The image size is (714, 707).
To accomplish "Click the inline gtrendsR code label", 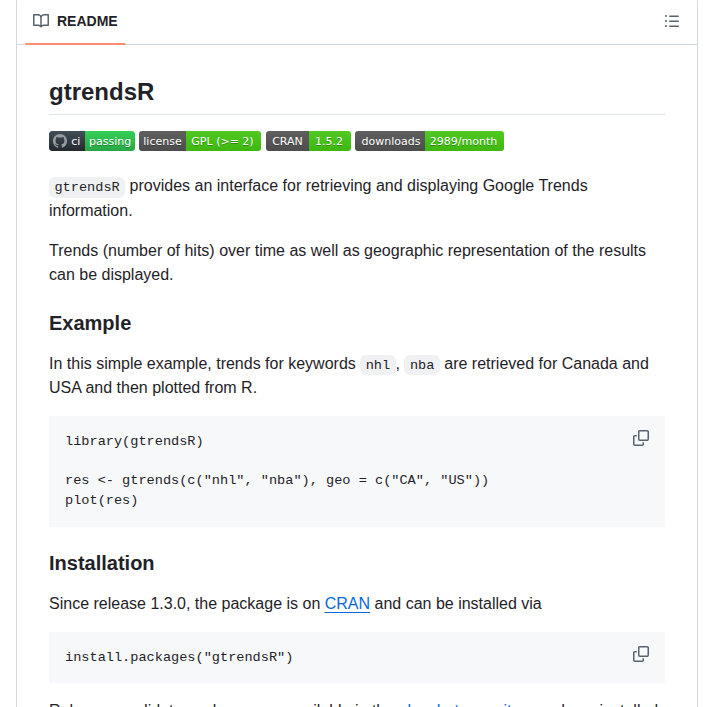I will pos(87,187).
